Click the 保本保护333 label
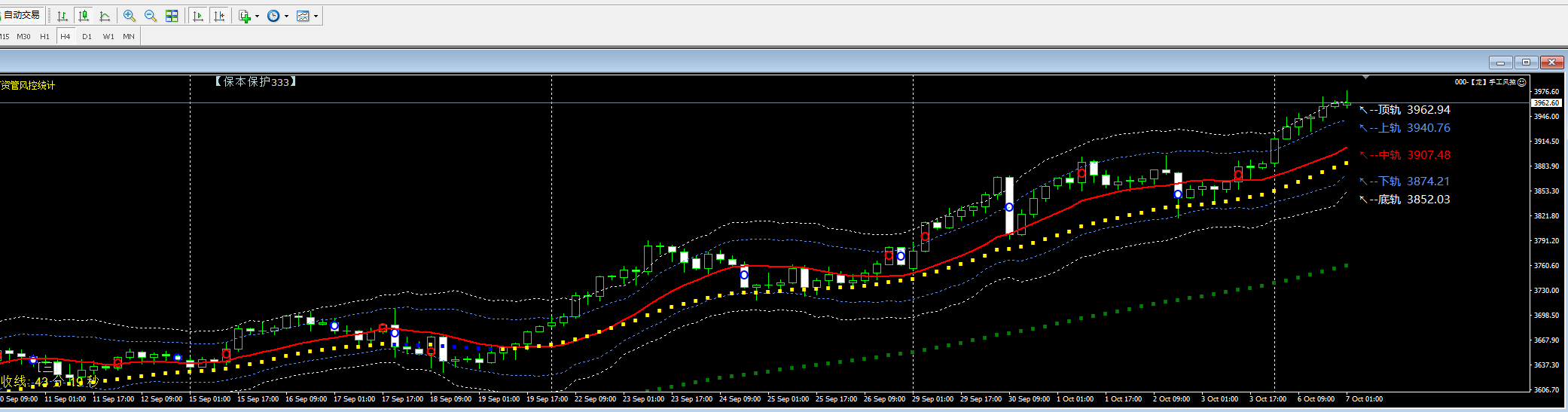 click(255, 81)
